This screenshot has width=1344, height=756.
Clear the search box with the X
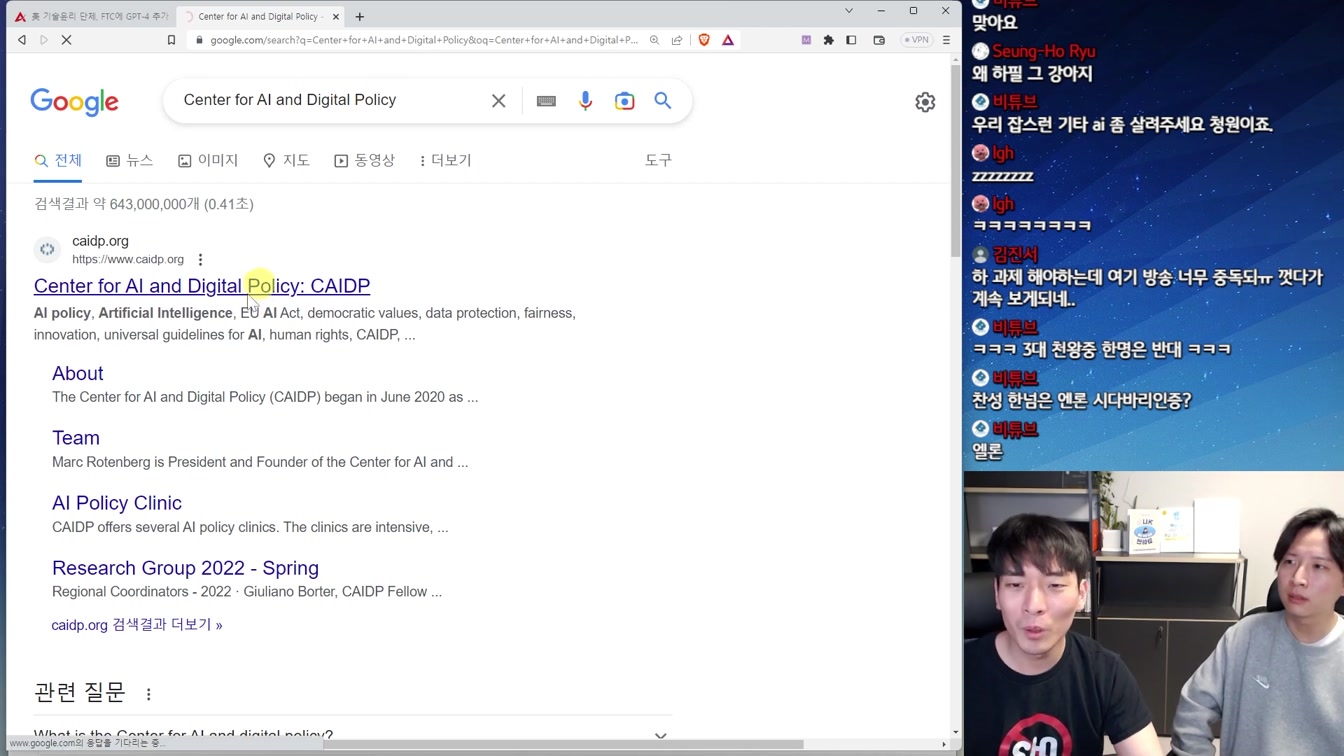(498, 101)
